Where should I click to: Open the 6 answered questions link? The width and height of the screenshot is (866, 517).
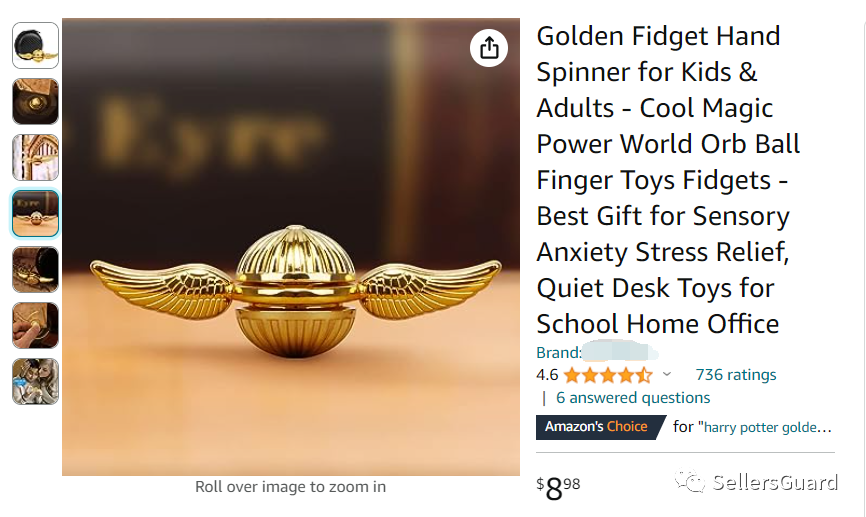tap(633, 398)
